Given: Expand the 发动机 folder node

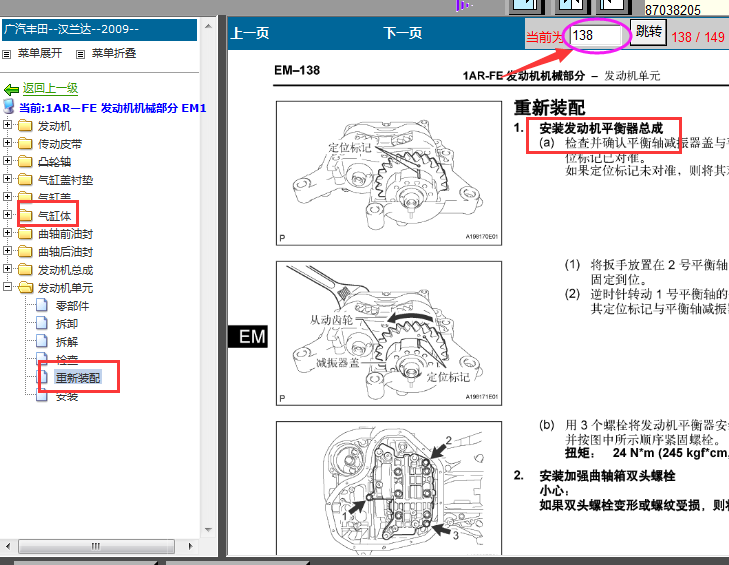Looking at the screenshot, I should tap(7, 125).
